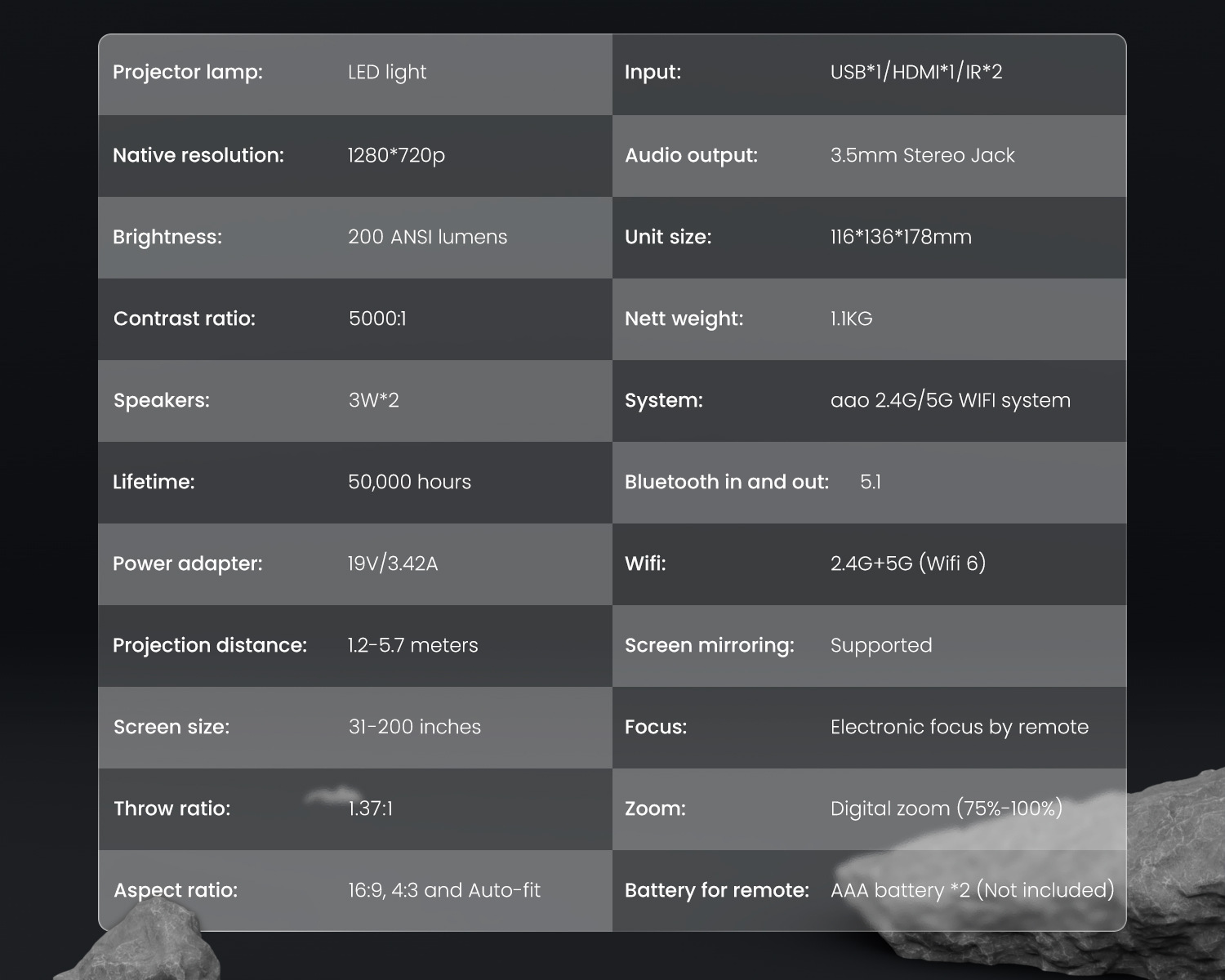Select the "Throw ratio:" label

(172, 808)
